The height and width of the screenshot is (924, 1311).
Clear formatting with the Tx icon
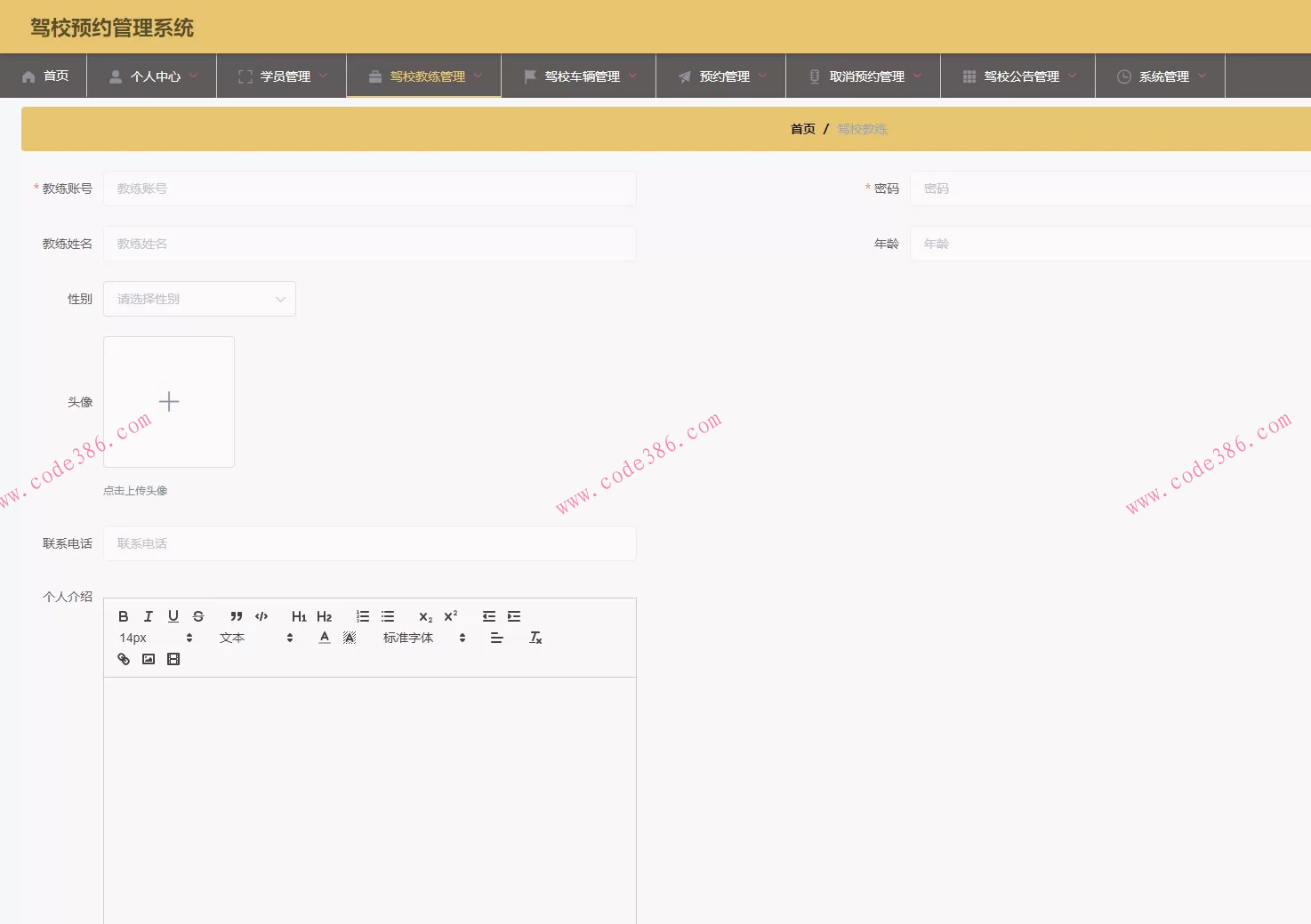(x=535, y=638)
